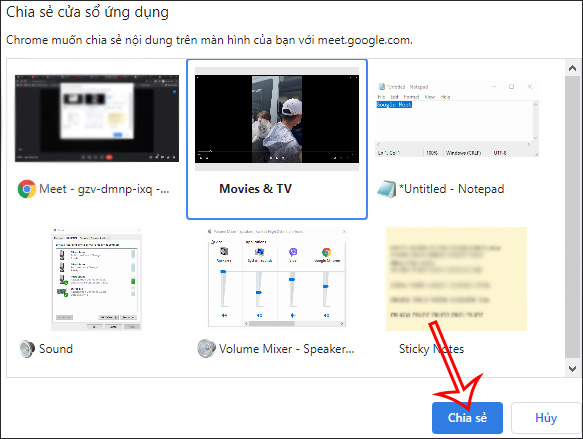The image size is (583, 439).
Task: Click the blue Chia sẻ button
Action: click(467, 418)
